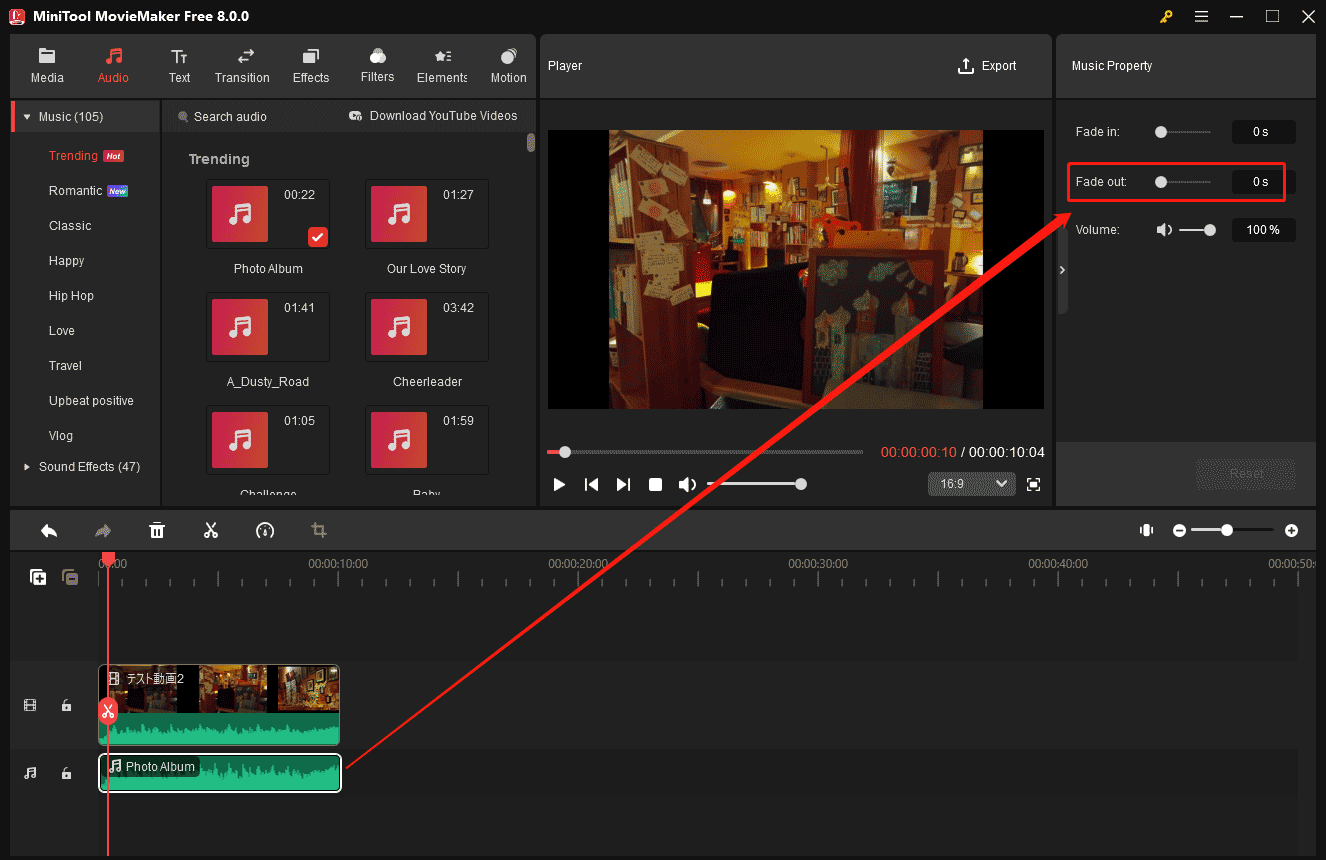Click Download YouTube Videos link

point(433,116)
